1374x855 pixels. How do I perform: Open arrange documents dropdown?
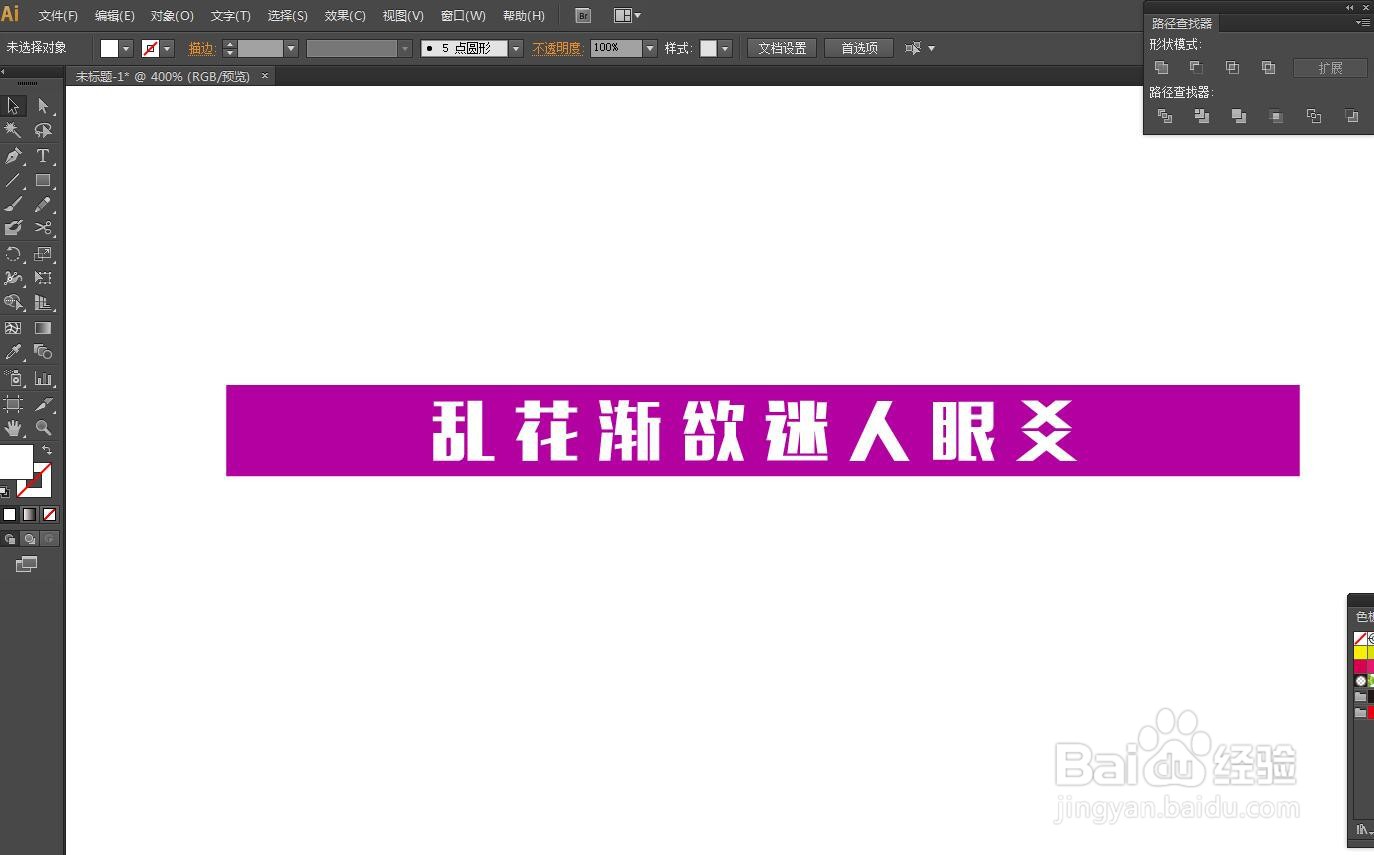[x=628, y=16]
